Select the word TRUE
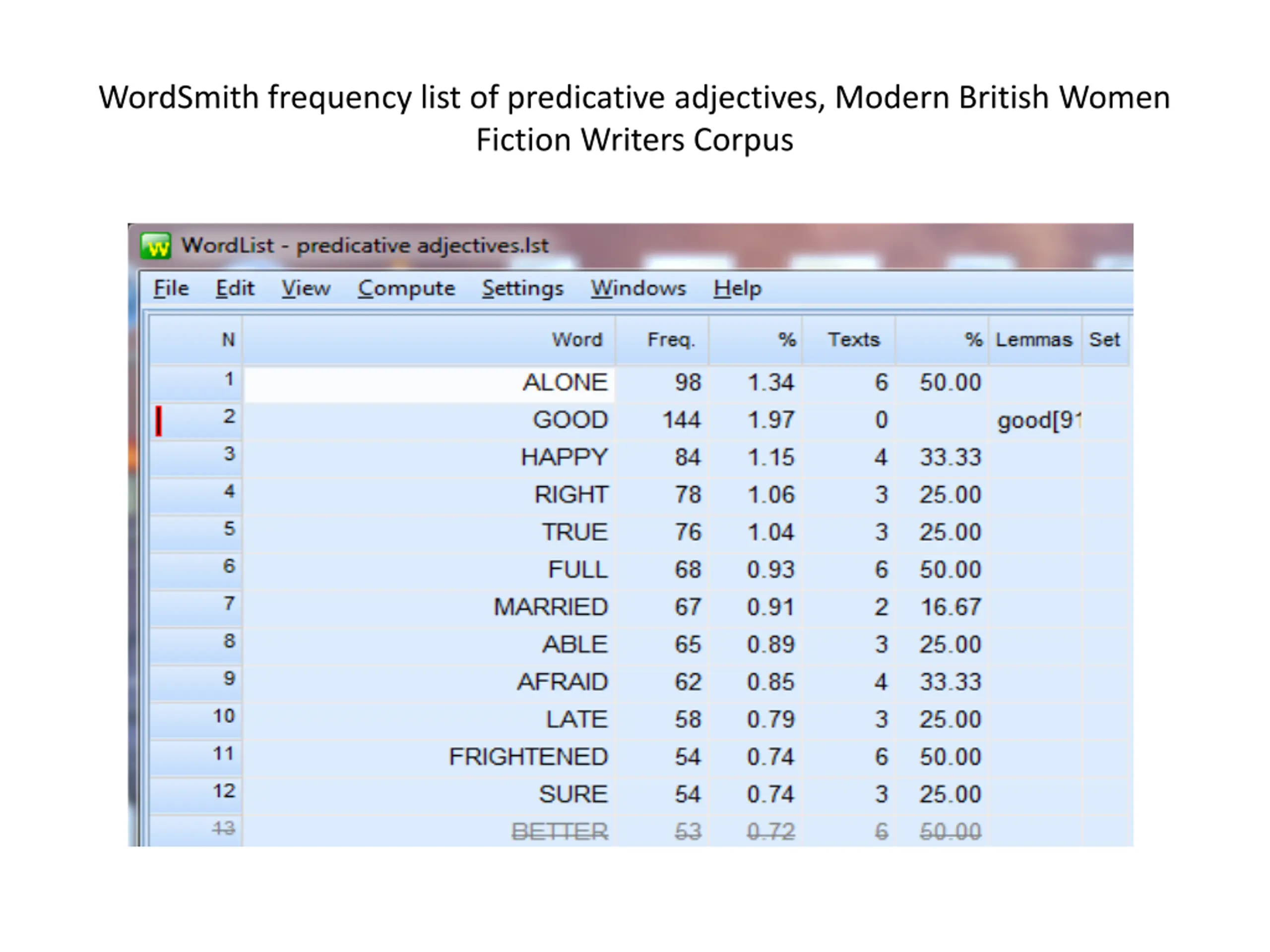Viewport: 1270px width, 952px height. pyautogui.click(x=574, y=532)
